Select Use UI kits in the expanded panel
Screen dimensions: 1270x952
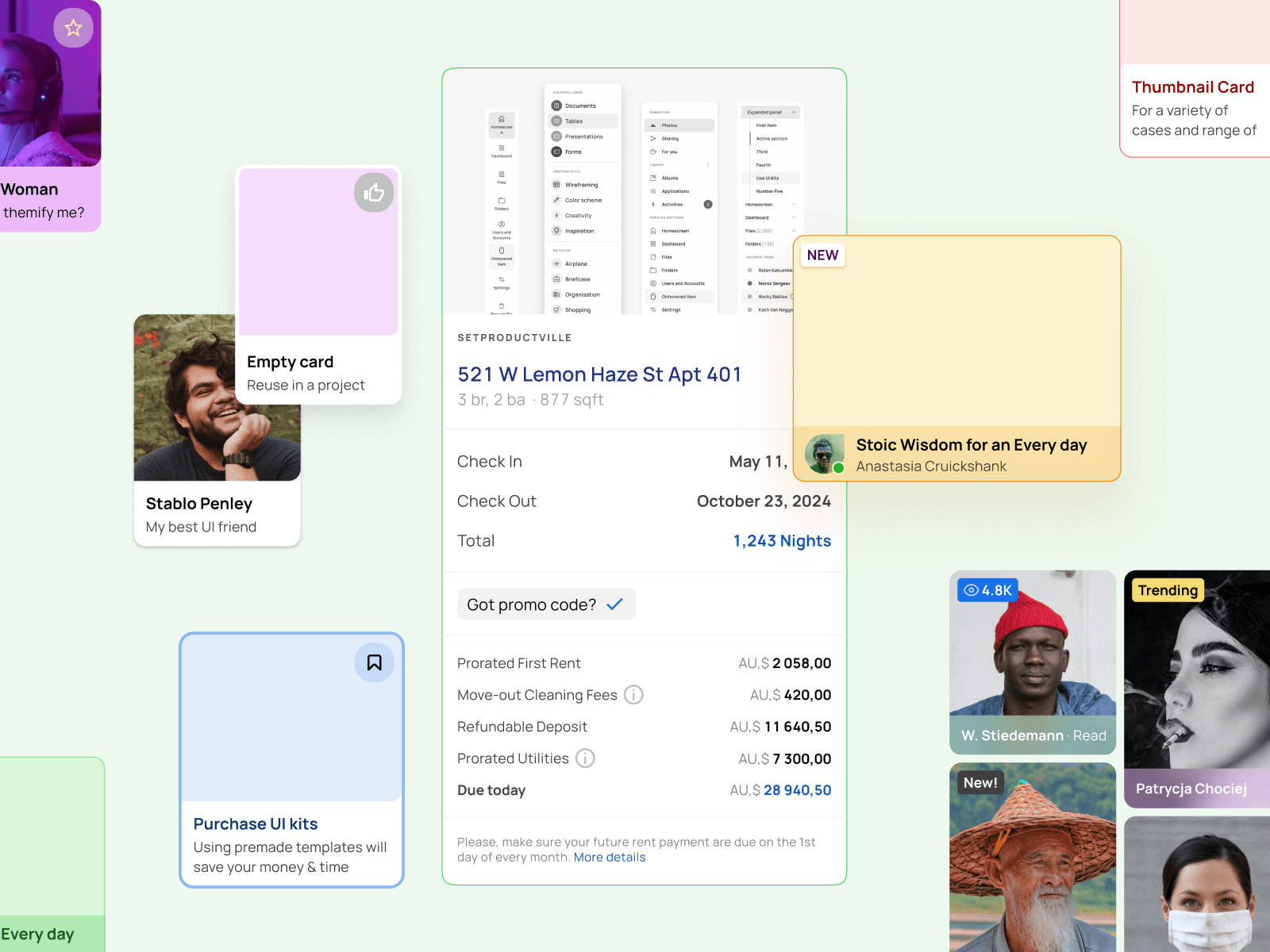768,178
